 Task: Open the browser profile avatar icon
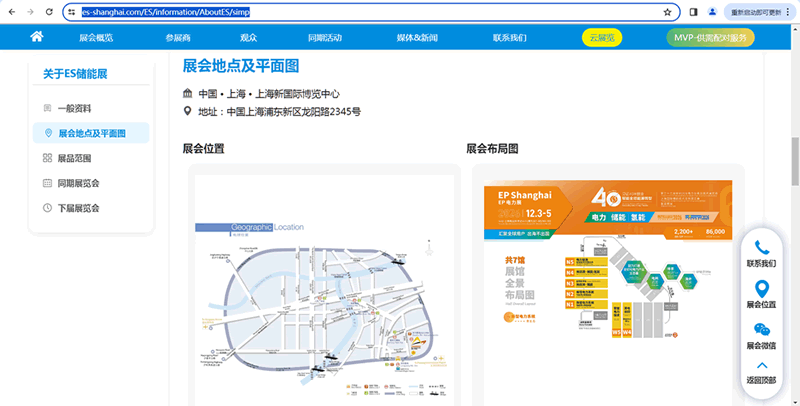click(x=712, y=12)
